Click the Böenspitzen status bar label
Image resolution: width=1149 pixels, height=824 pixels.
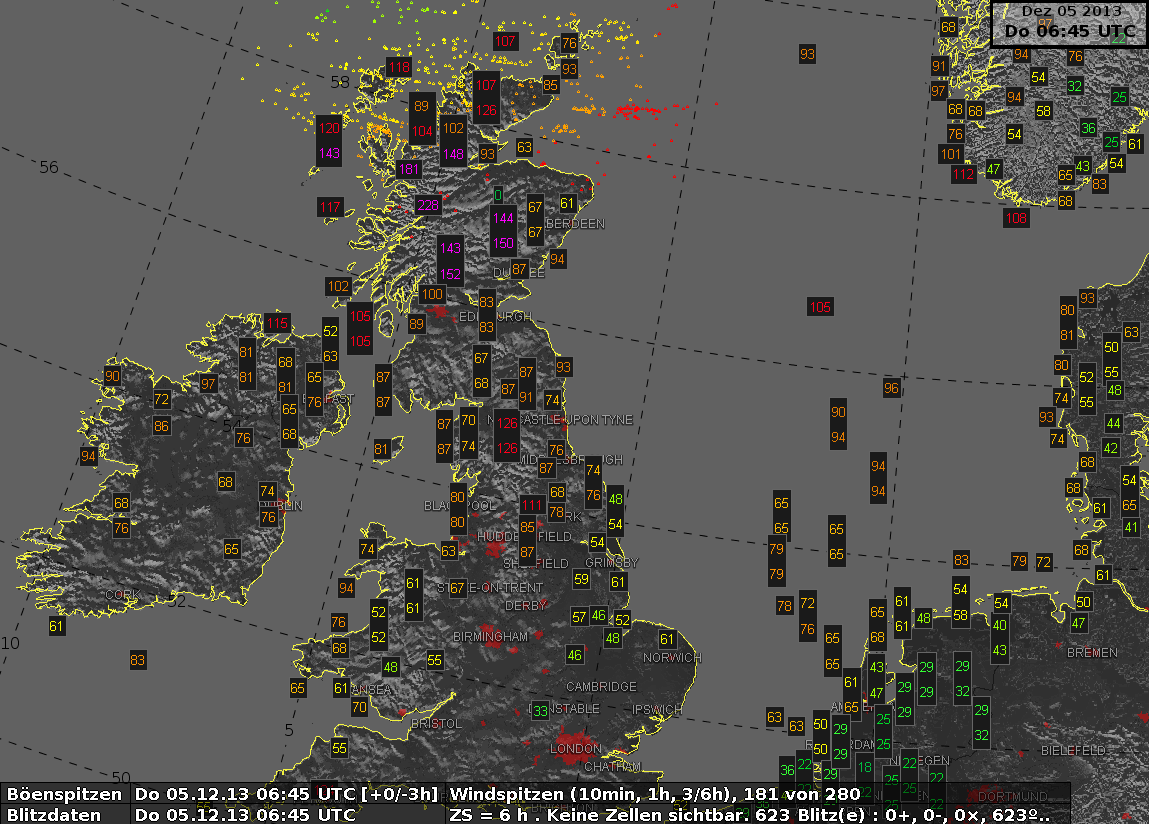click(65, 794)
